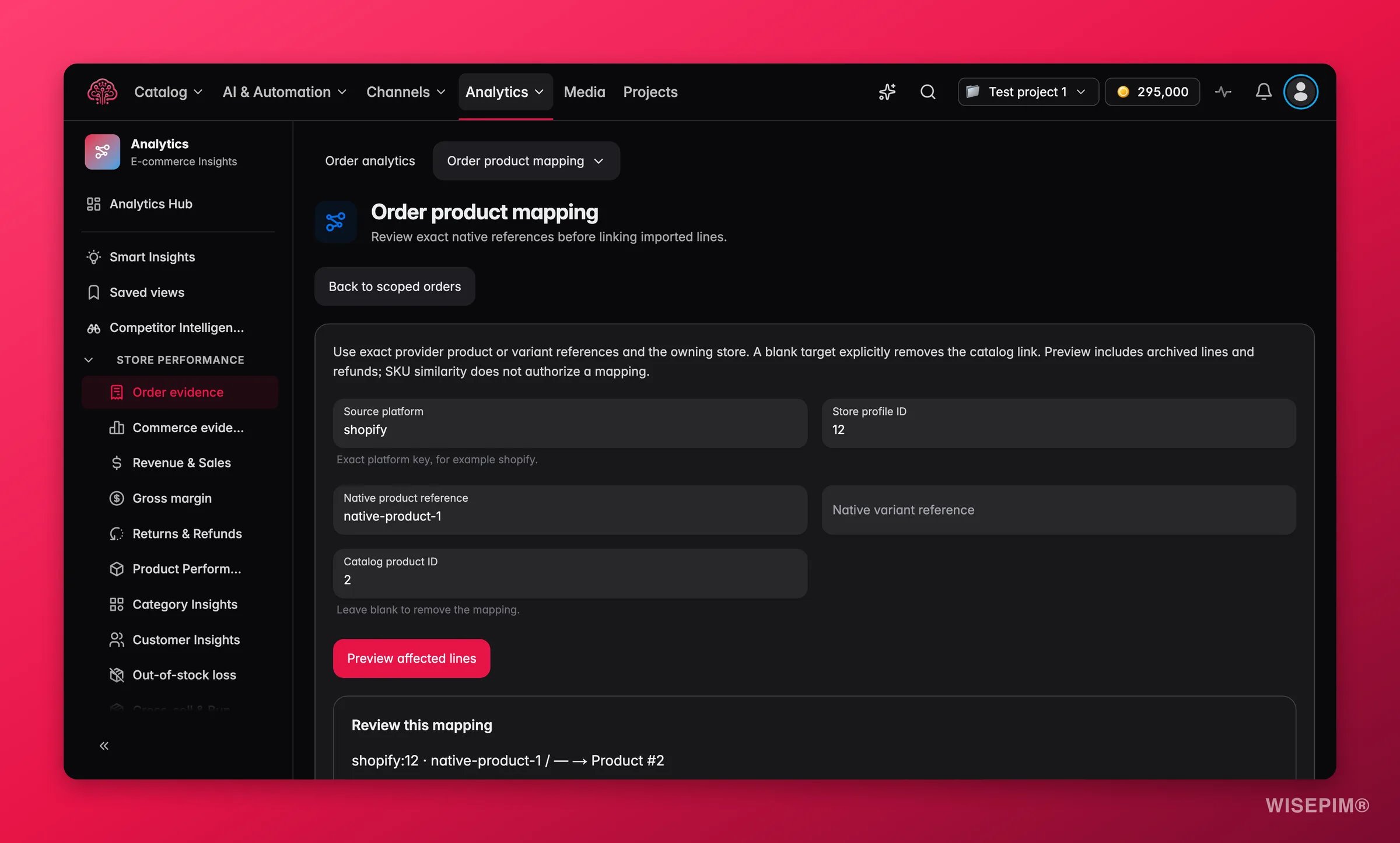
Task: Open Competitor Intelligence in sidebar
Action: click(178, 328)
